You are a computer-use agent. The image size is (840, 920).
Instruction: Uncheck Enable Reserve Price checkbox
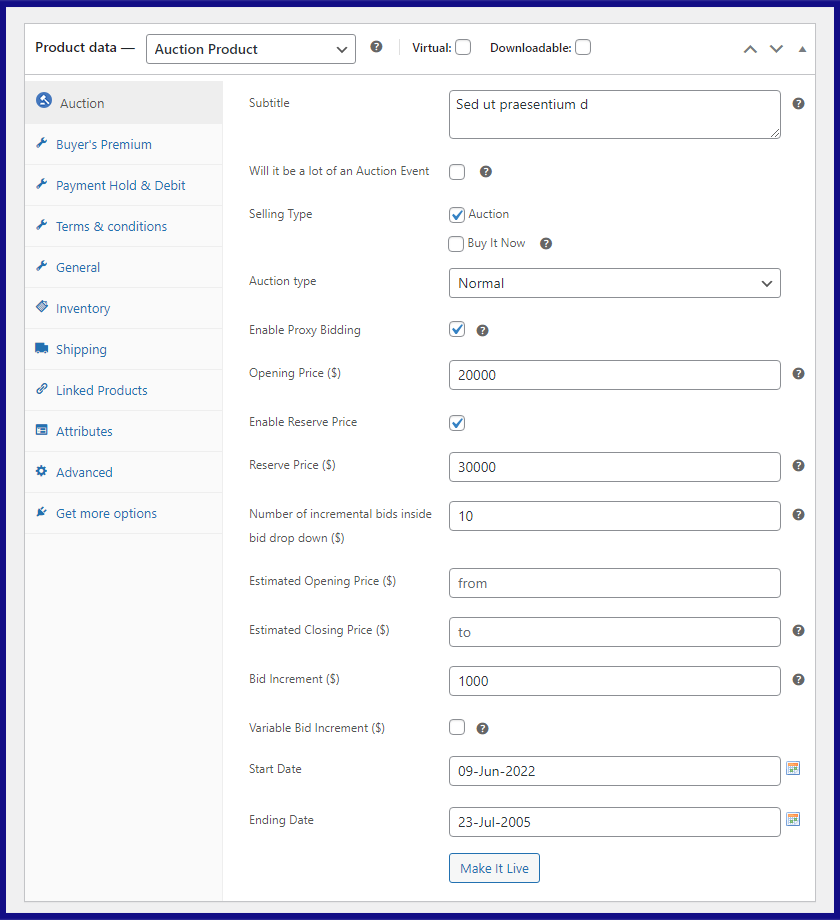coord(457,422)
